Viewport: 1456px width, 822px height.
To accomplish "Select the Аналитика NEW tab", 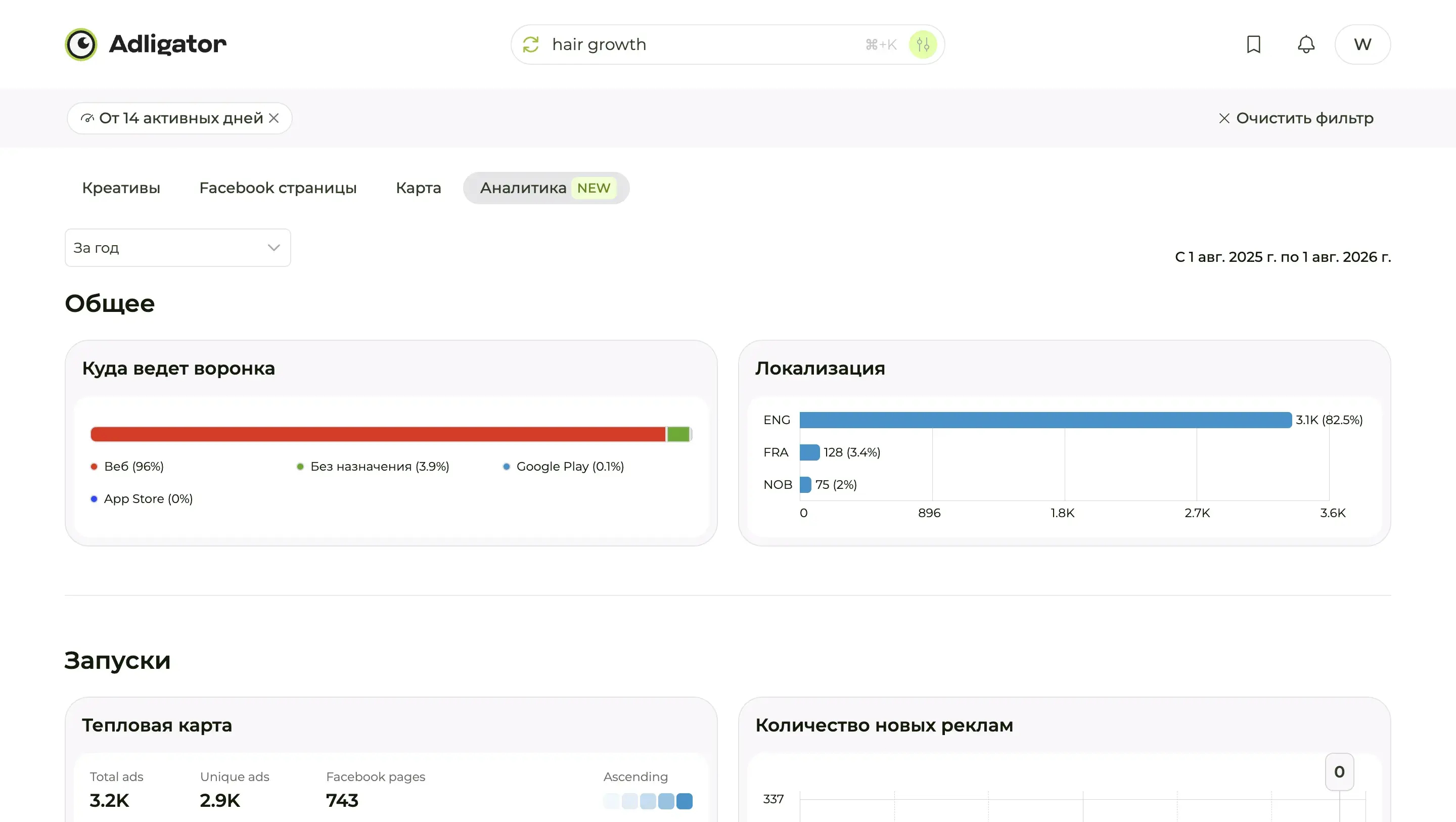I will point(546,188).
